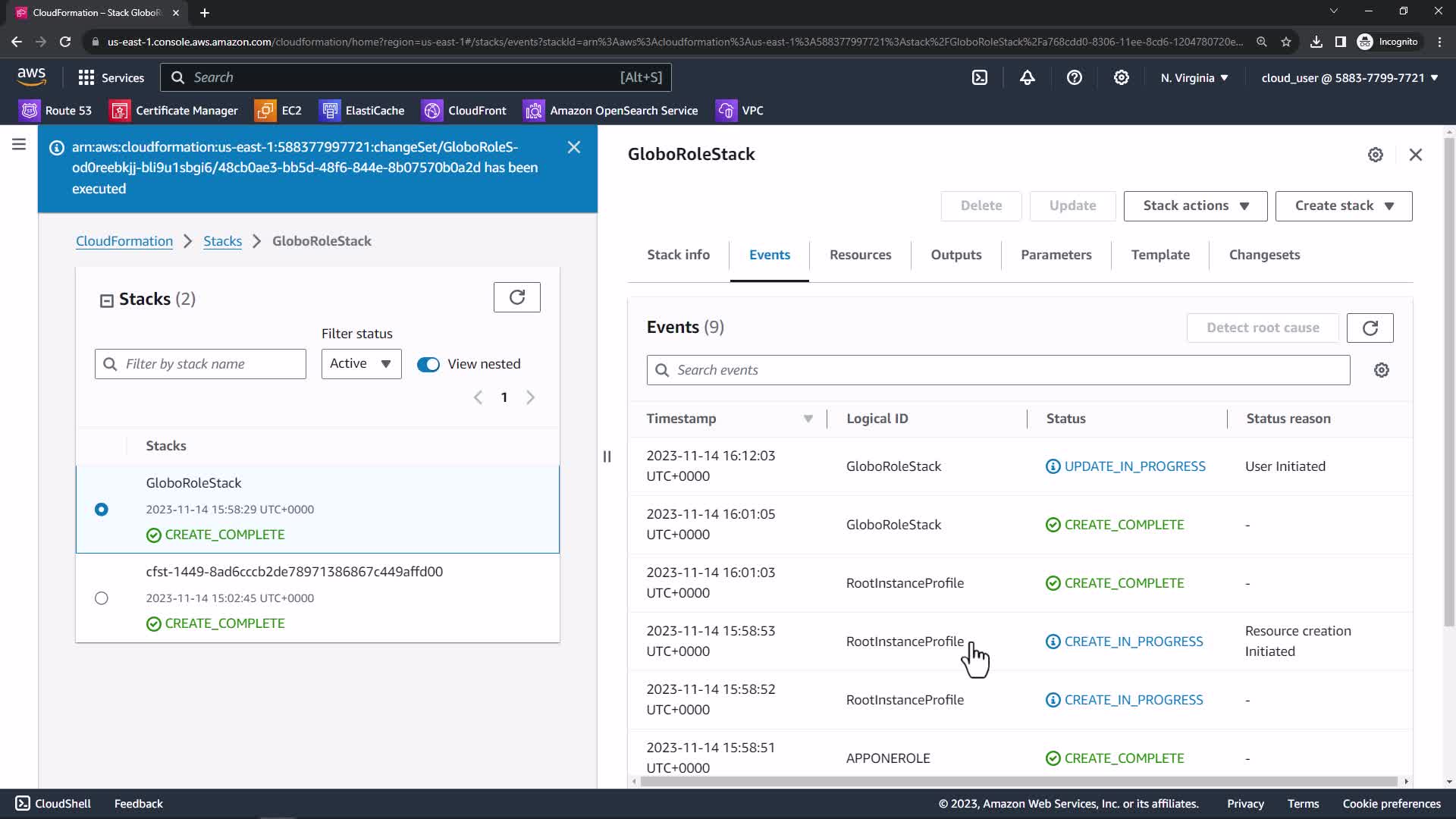Click the Stacks breadcrumb link
This screenshot has height=819, width=1456.
222,241
